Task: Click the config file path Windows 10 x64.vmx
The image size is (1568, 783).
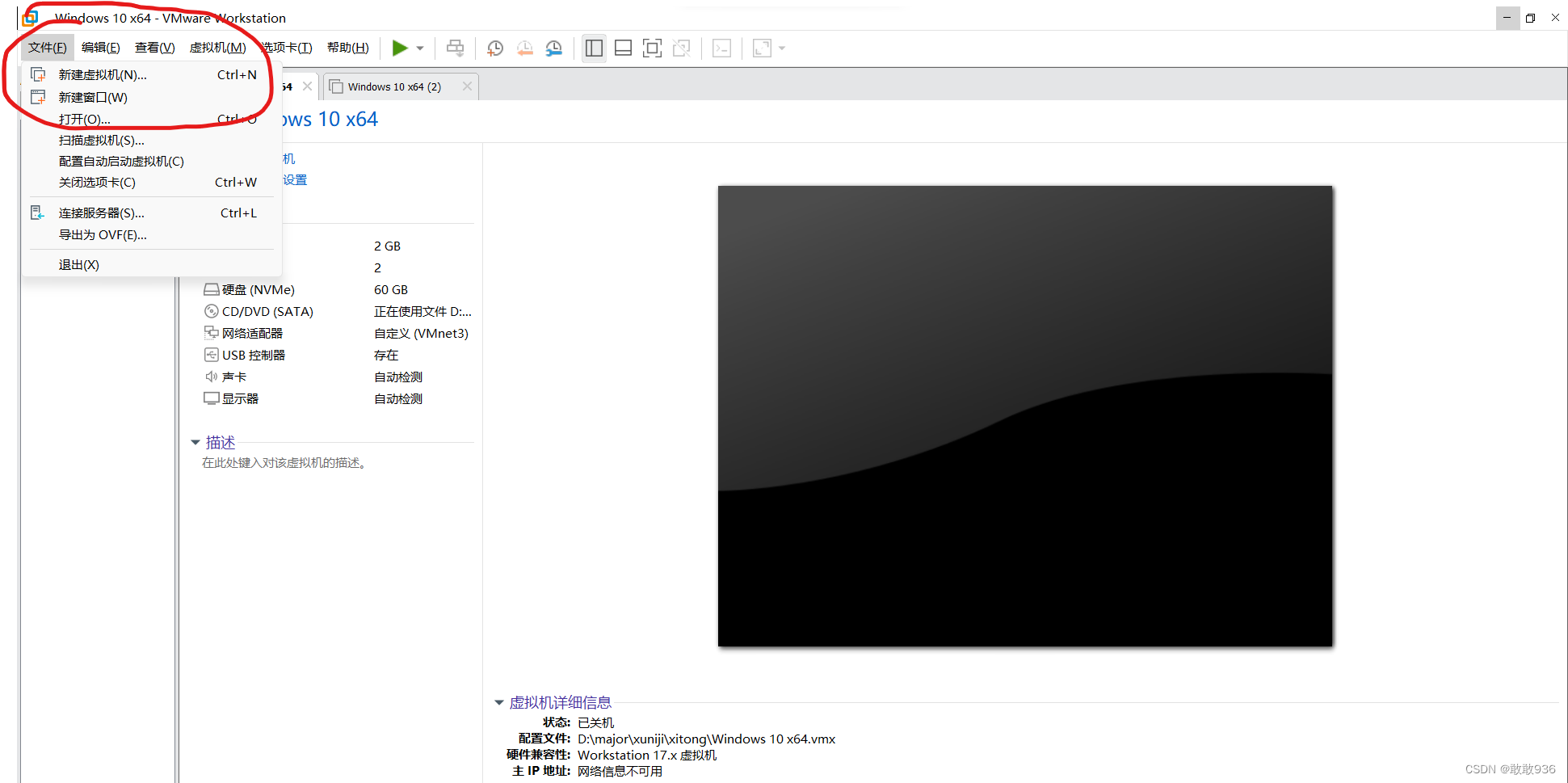Action: (707, 739)
